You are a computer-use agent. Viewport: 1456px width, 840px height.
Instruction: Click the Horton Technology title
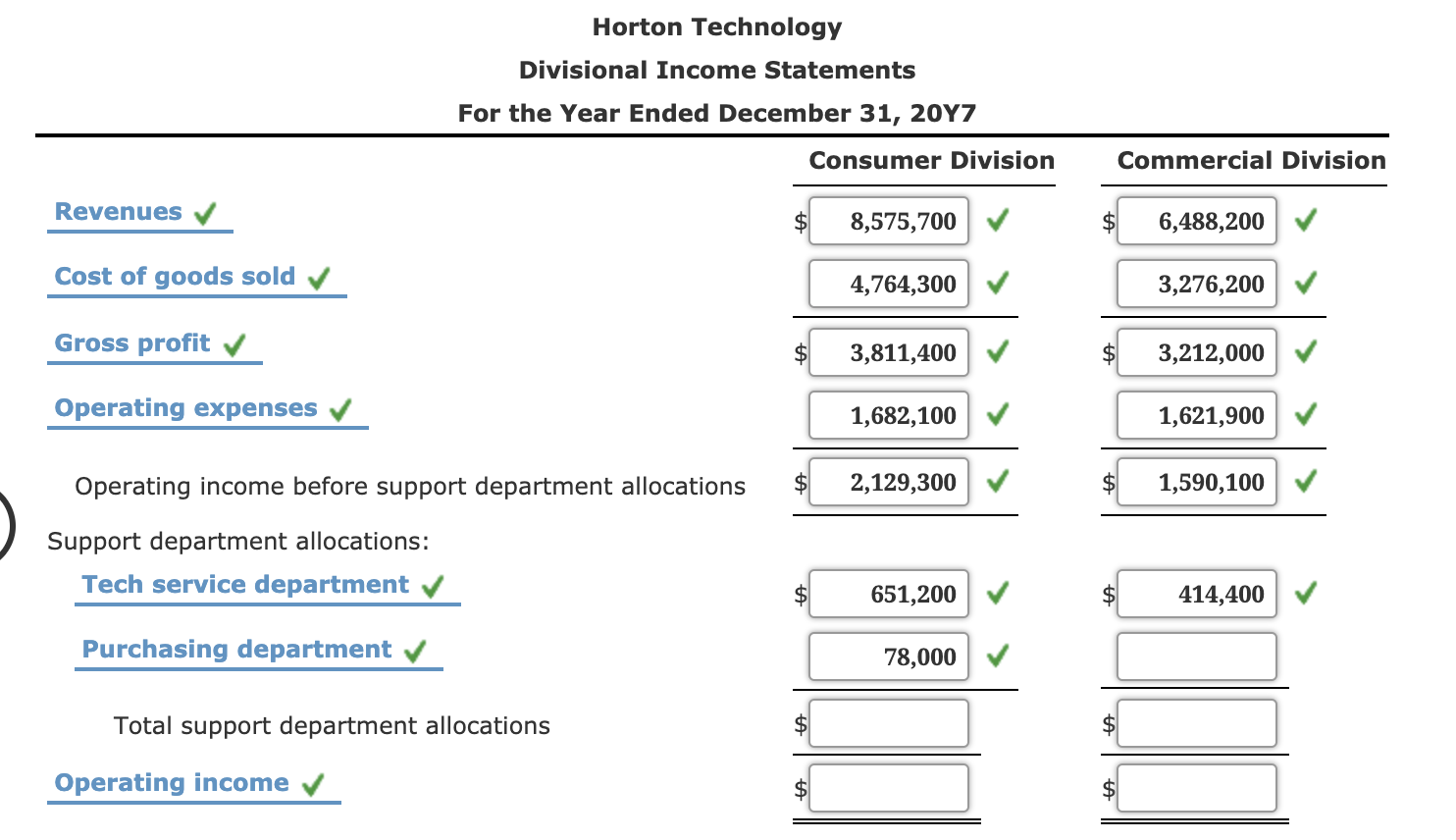[x=717, y=27]
